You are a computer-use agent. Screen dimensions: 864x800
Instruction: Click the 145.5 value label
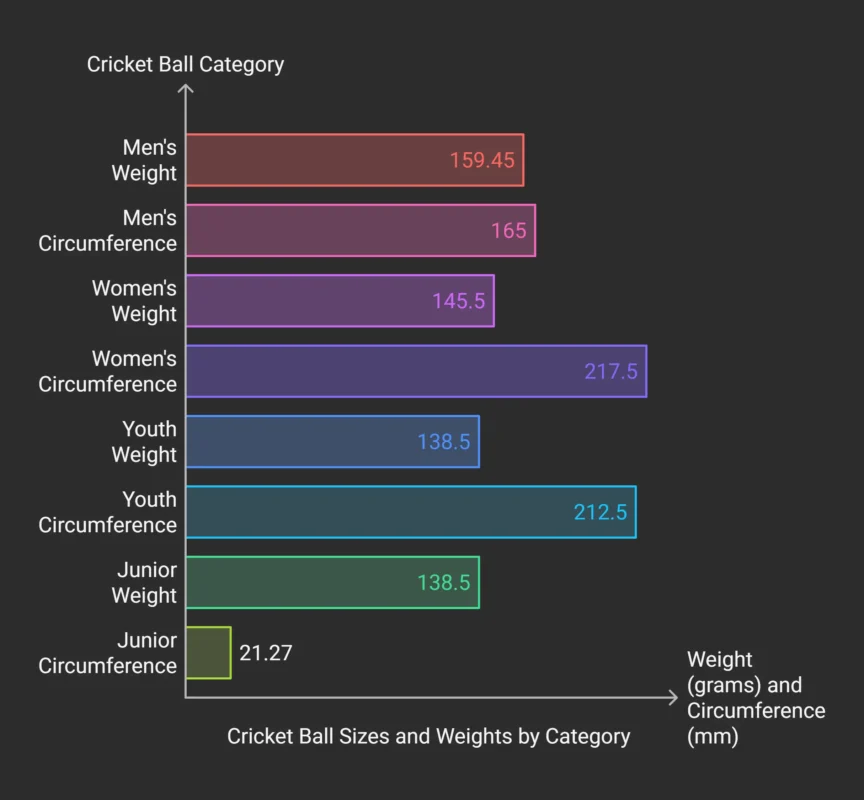point(459,301)
